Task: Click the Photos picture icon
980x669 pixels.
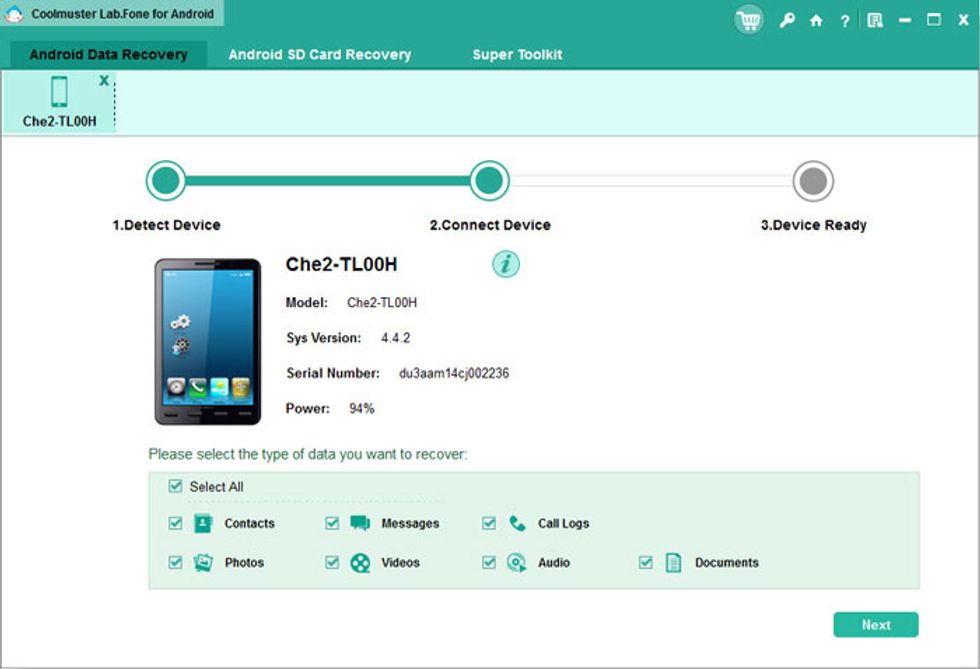Action: click(203, 562)
